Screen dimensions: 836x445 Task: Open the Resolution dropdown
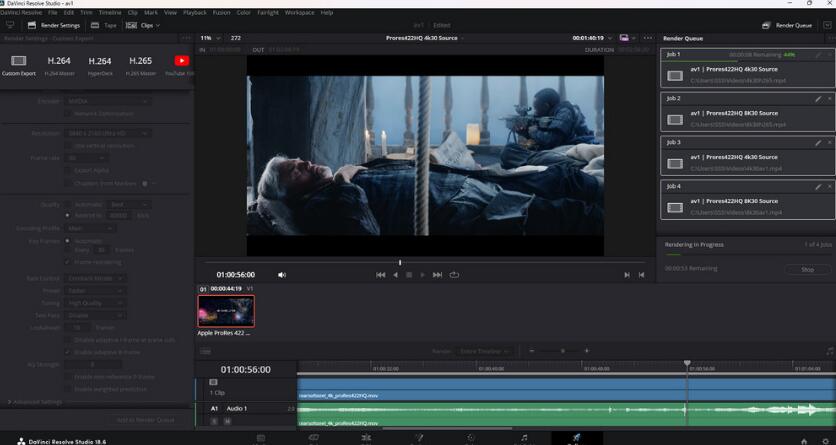click(107, 133)
